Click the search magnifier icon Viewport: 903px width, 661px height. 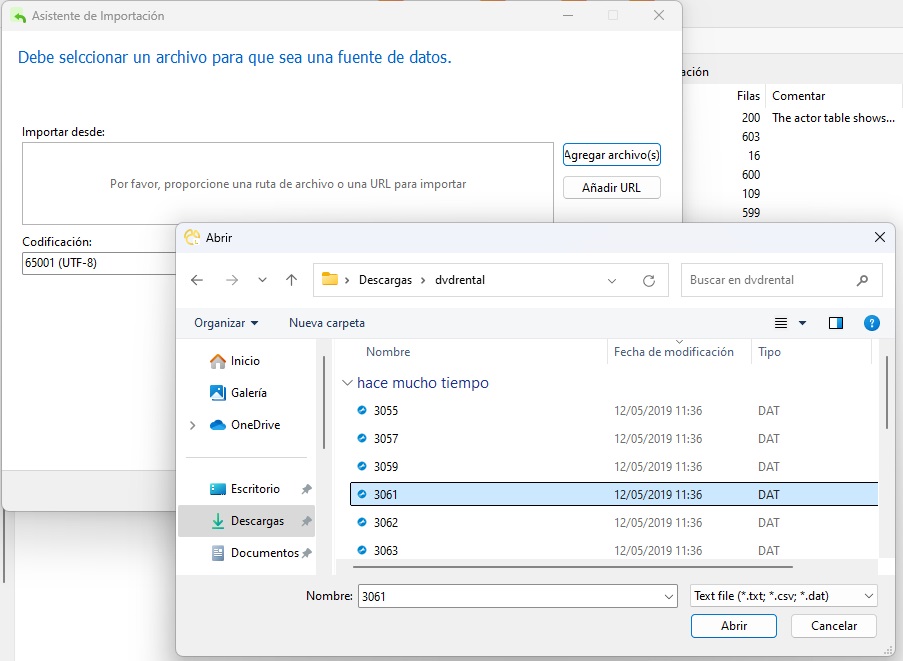[x=862, y=280]
